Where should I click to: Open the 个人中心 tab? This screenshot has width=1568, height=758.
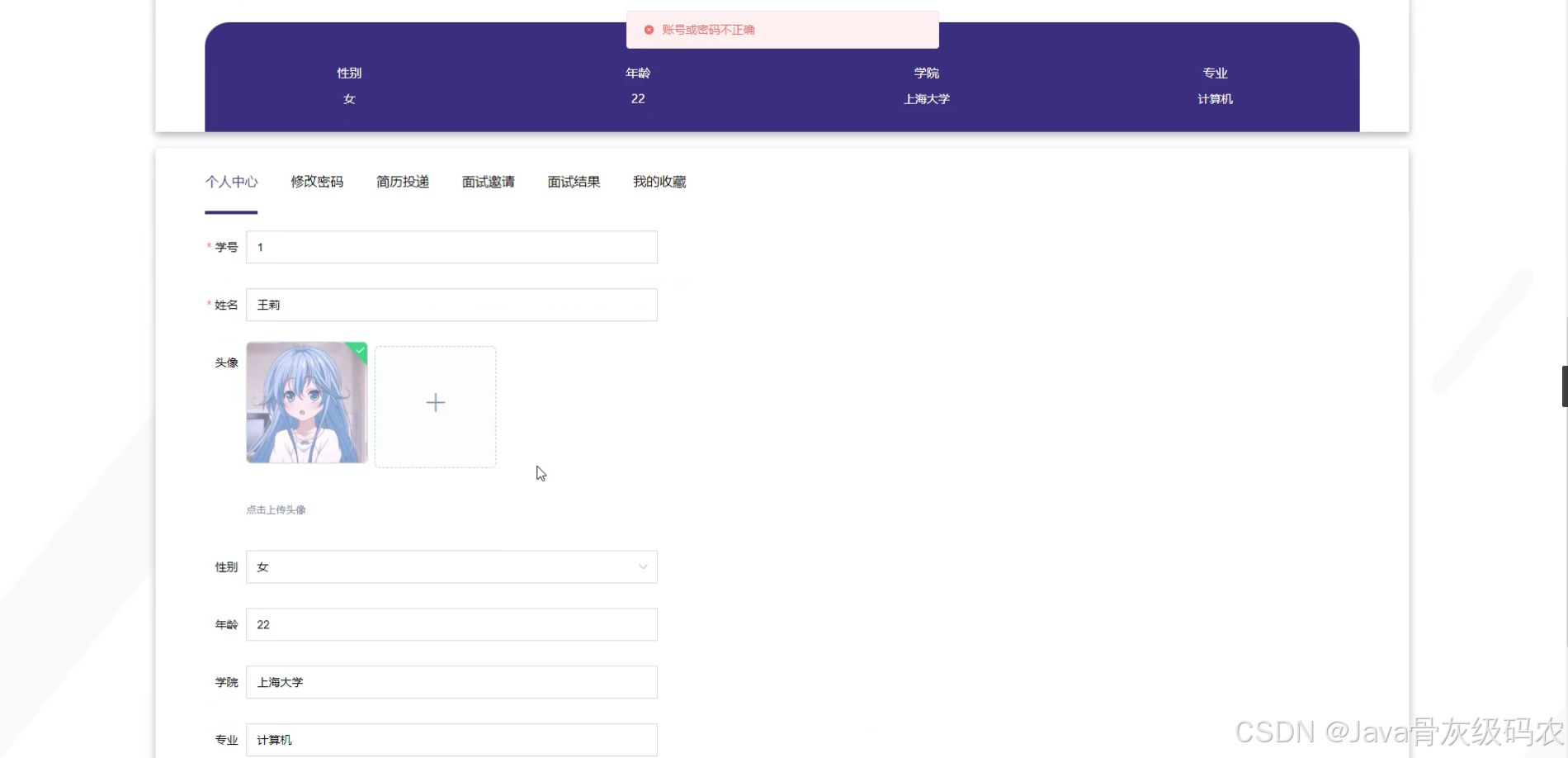pyautogui.click(x=231, y=182)
